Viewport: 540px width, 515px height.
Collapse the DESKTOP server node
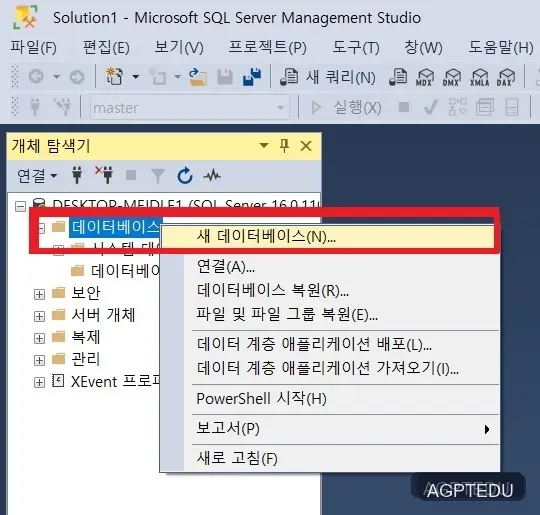pos(21,206)
